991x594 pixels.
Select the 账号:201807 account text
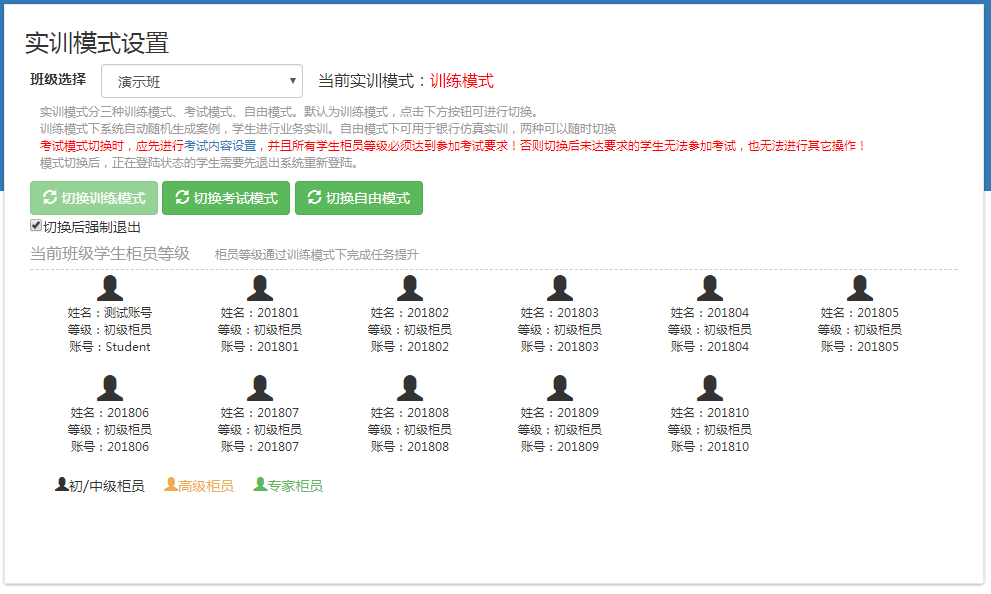click(260, 447)
